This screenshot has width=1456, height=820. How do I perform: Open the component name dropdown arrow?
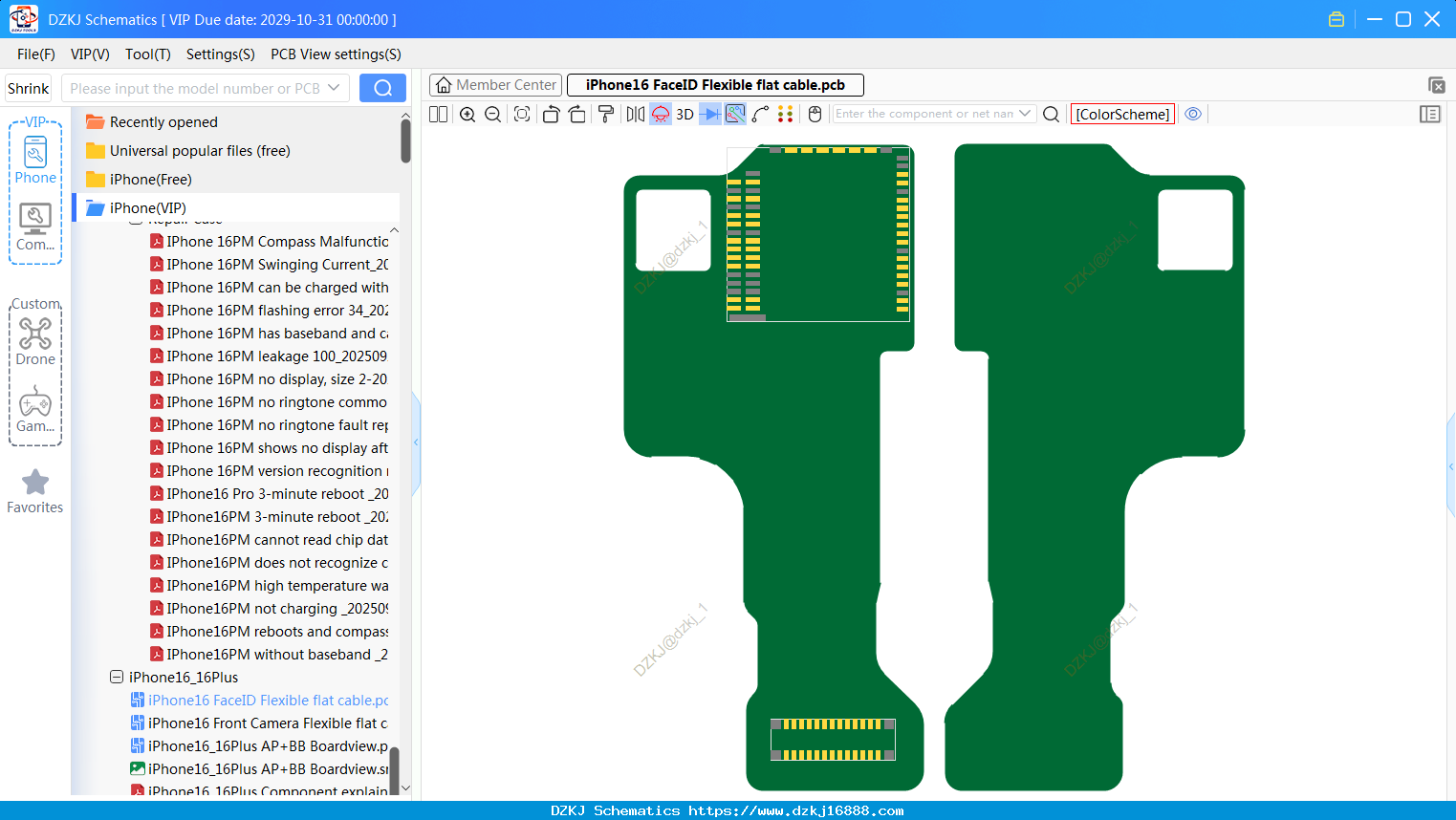1026,114
